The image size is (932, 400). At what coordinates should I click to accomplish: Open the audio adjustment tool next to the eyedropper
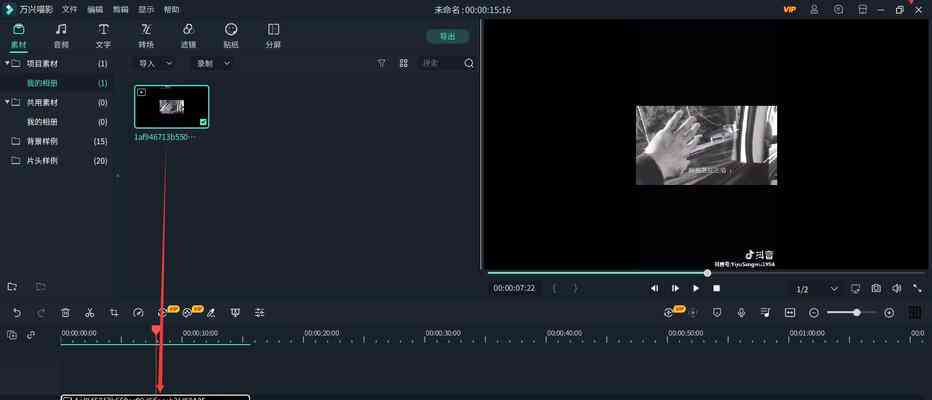tap(235, 313)
